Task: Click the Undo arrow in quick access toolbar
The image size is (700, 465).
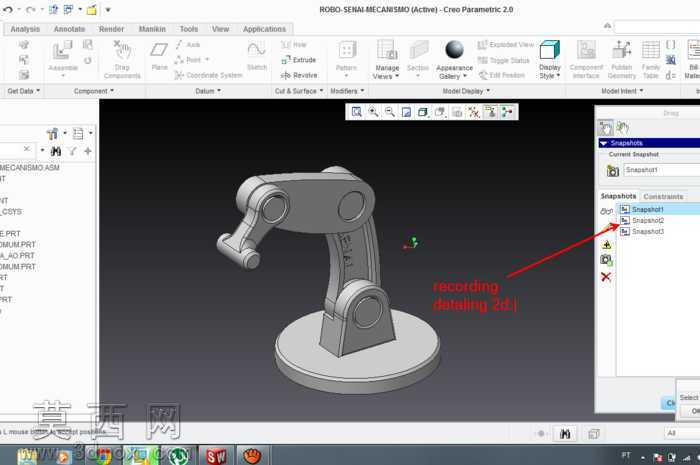Action: [x=8, y=9]
